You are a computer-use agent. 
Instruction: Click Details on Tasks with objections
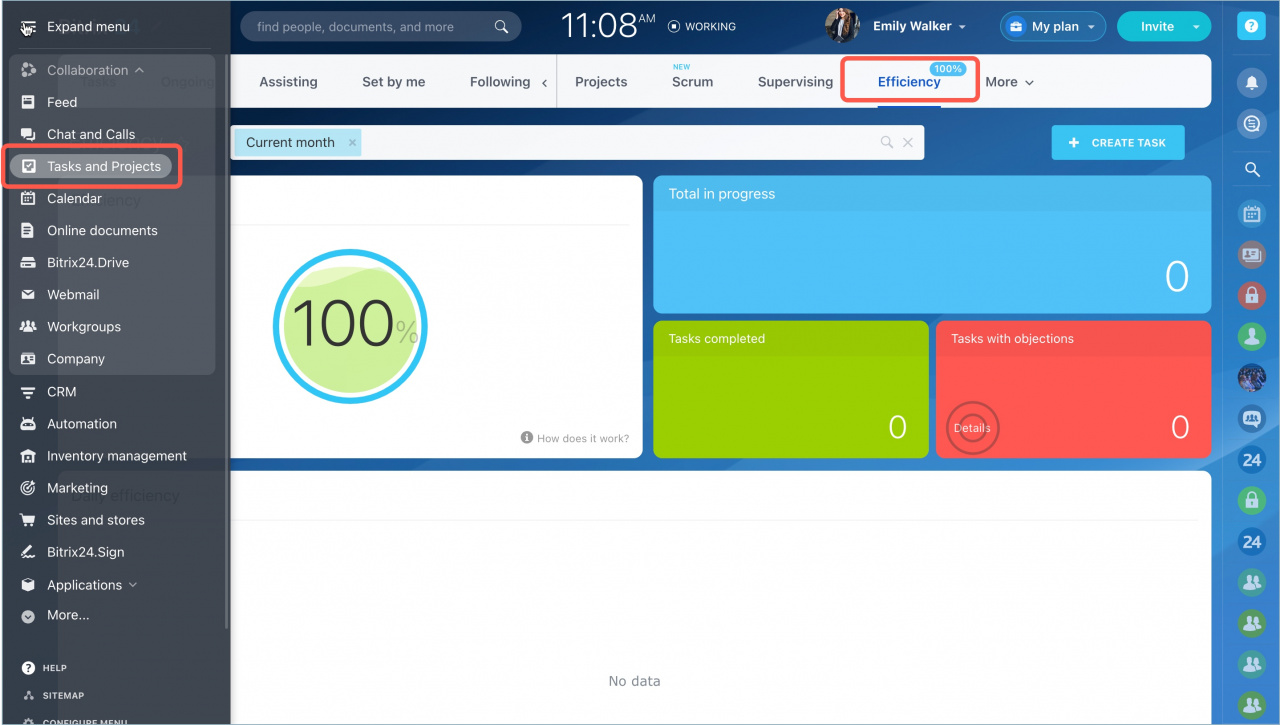(x=972, y=428)
